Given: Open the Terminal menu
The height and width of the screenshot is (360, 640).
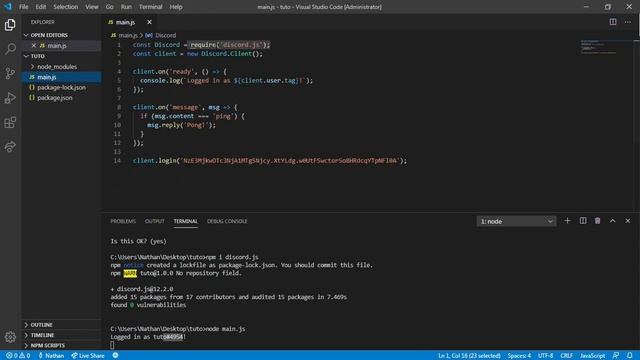Looking at the screenshot, I should point(150,7).
